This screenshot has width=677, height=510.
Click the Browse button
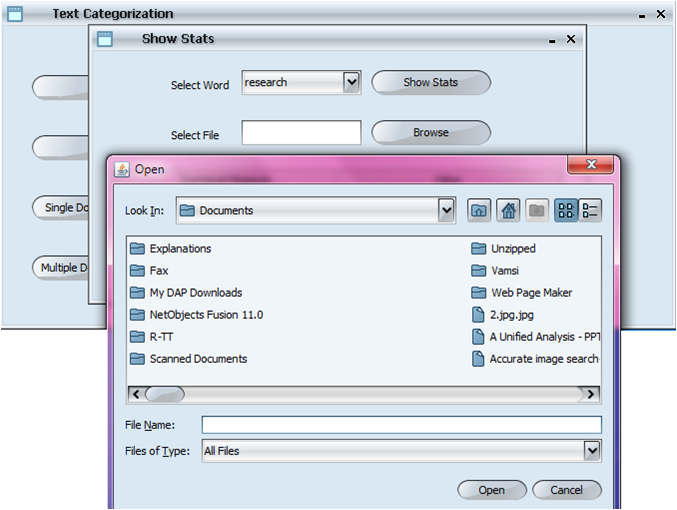431,132
